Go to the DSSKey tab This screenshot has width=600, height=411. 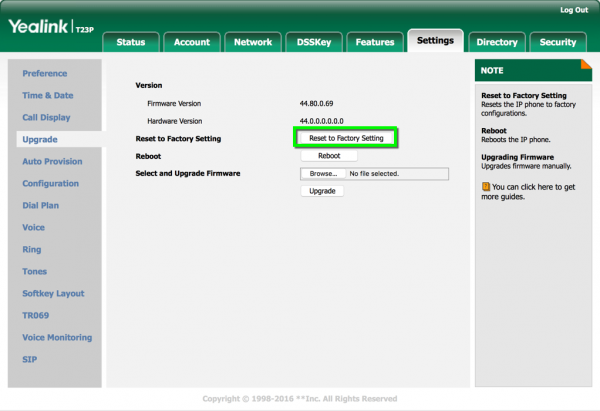pos(315,42)
